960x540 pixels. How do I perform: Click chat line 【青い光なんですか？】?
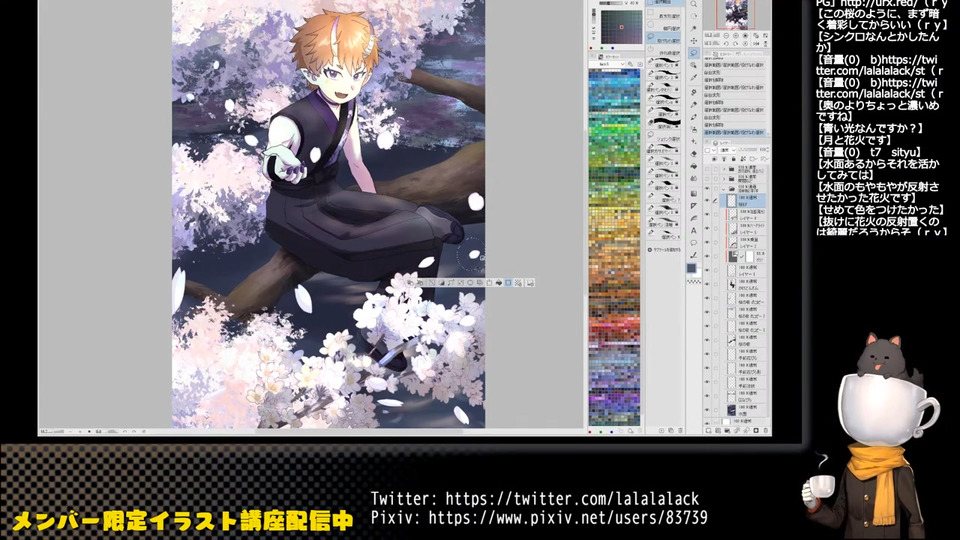point(870,129)
